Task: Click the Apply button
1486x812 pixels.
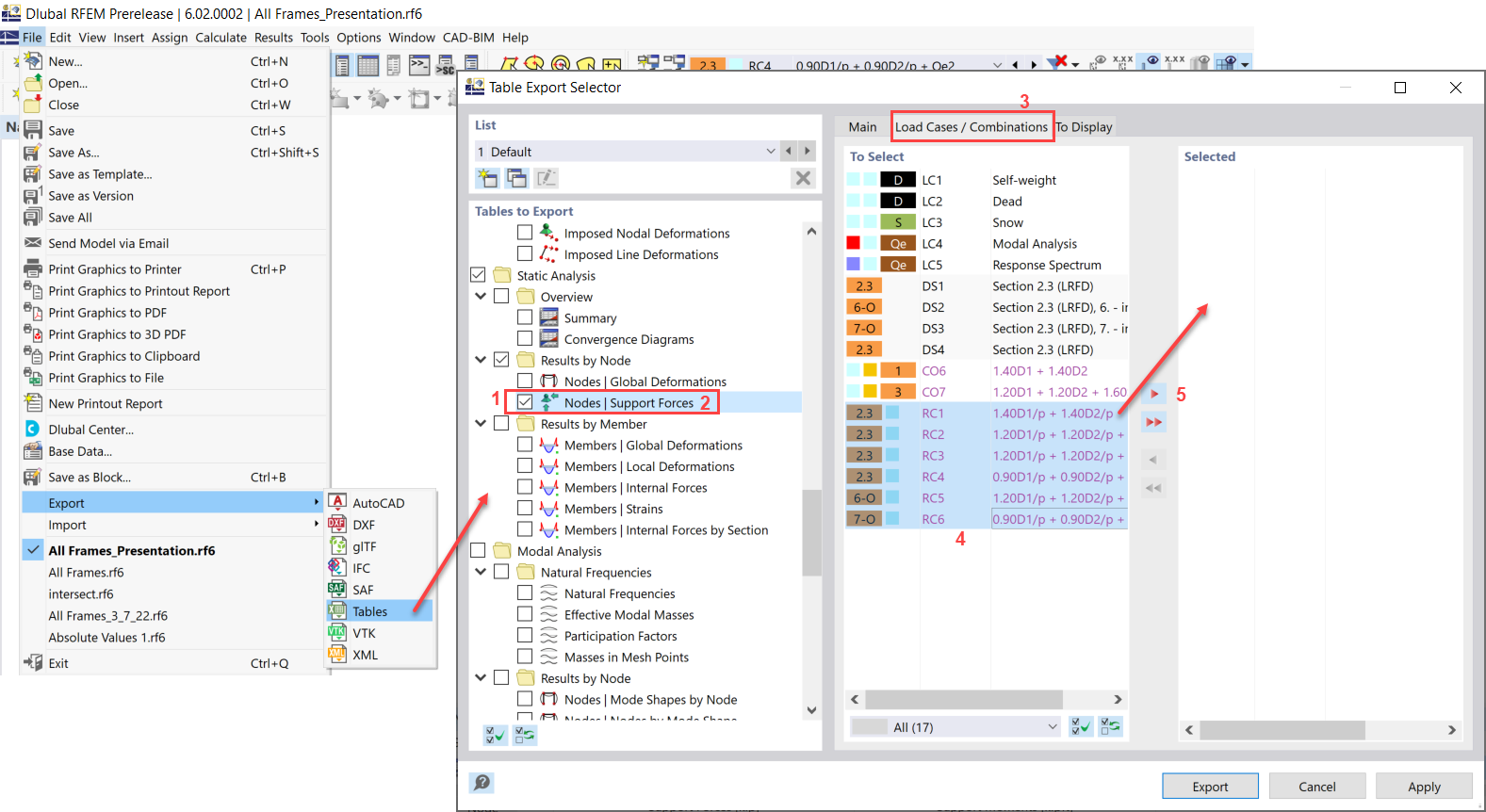Action: 1424,787
